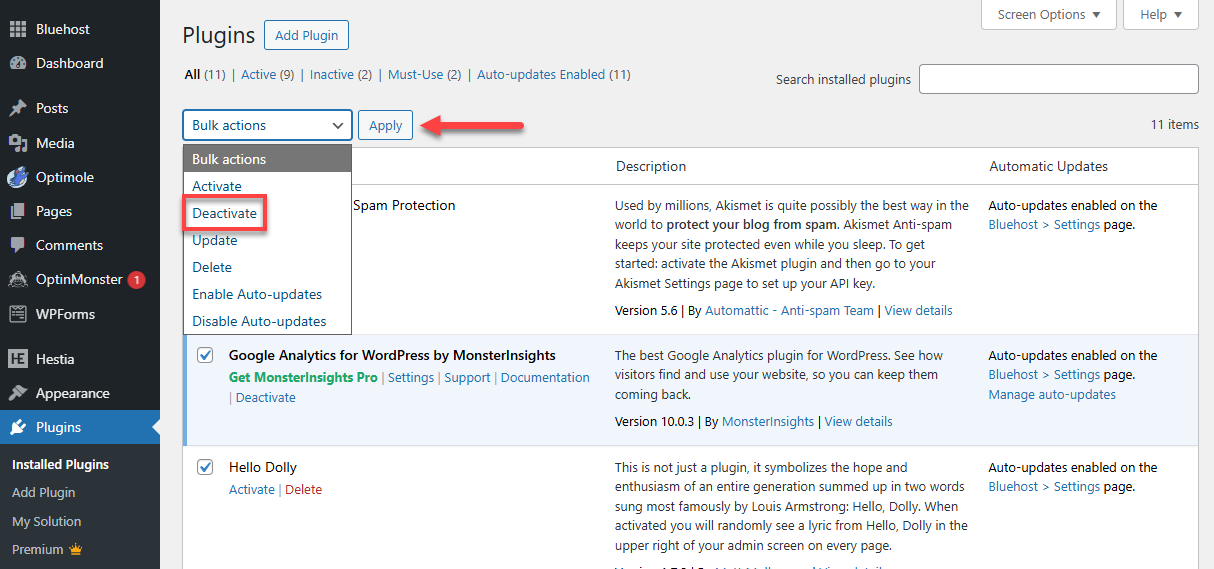Image resolution: width=1214 pixels, height=569 pixels.
Task: Open Add Plugin submenu item in sidebar
Action: [43, 492]
